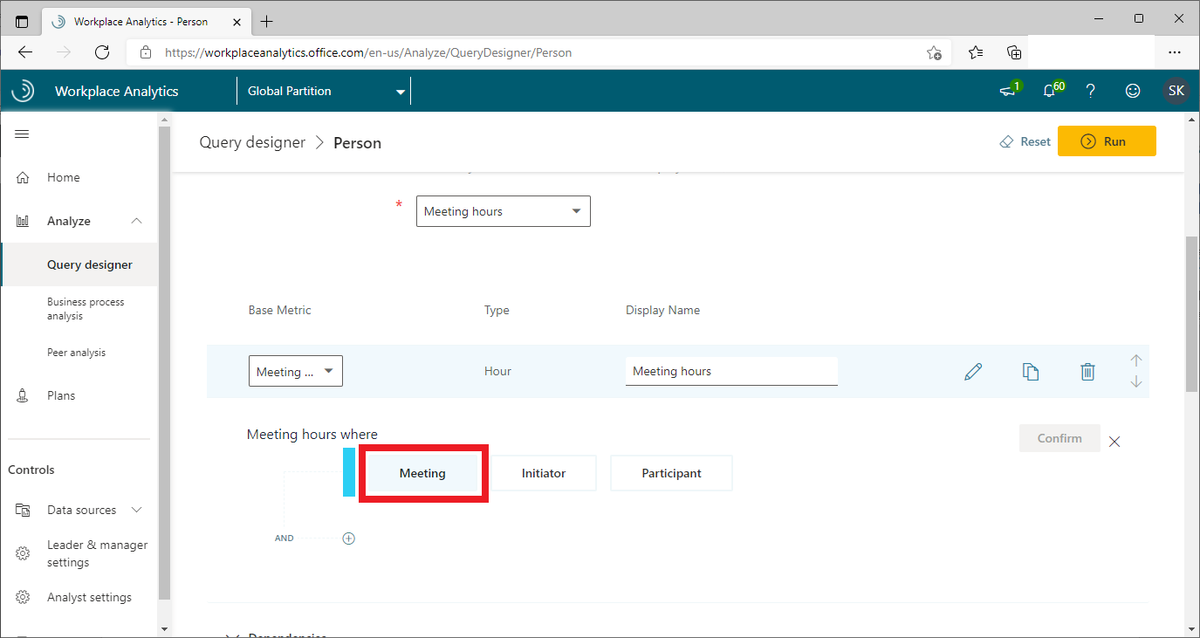The image size is (1200, 638).
Task: Close the filter editor with the X icon
Action: click(1115, 441)
